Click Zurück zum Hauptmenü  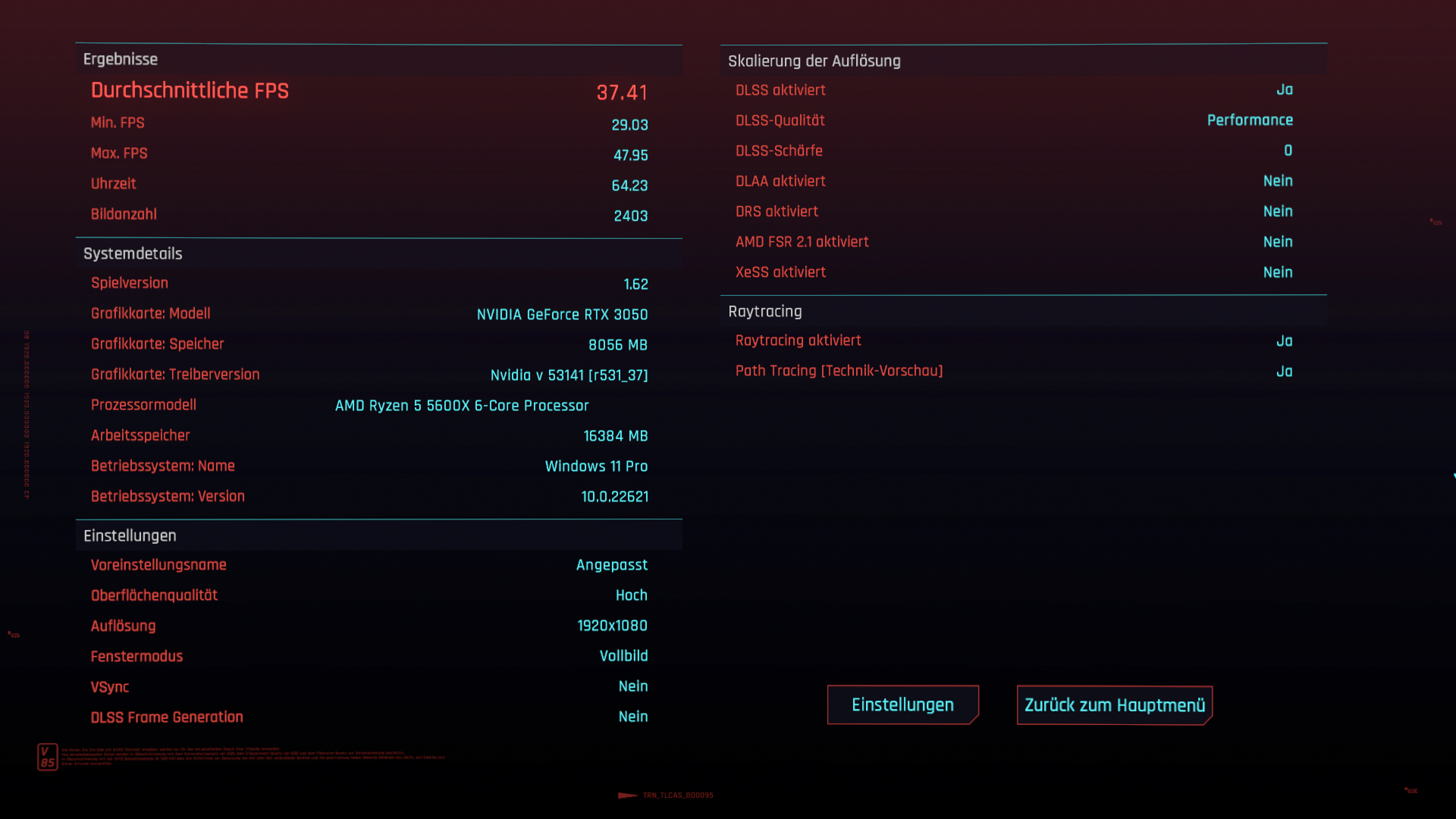[1113, 704]
